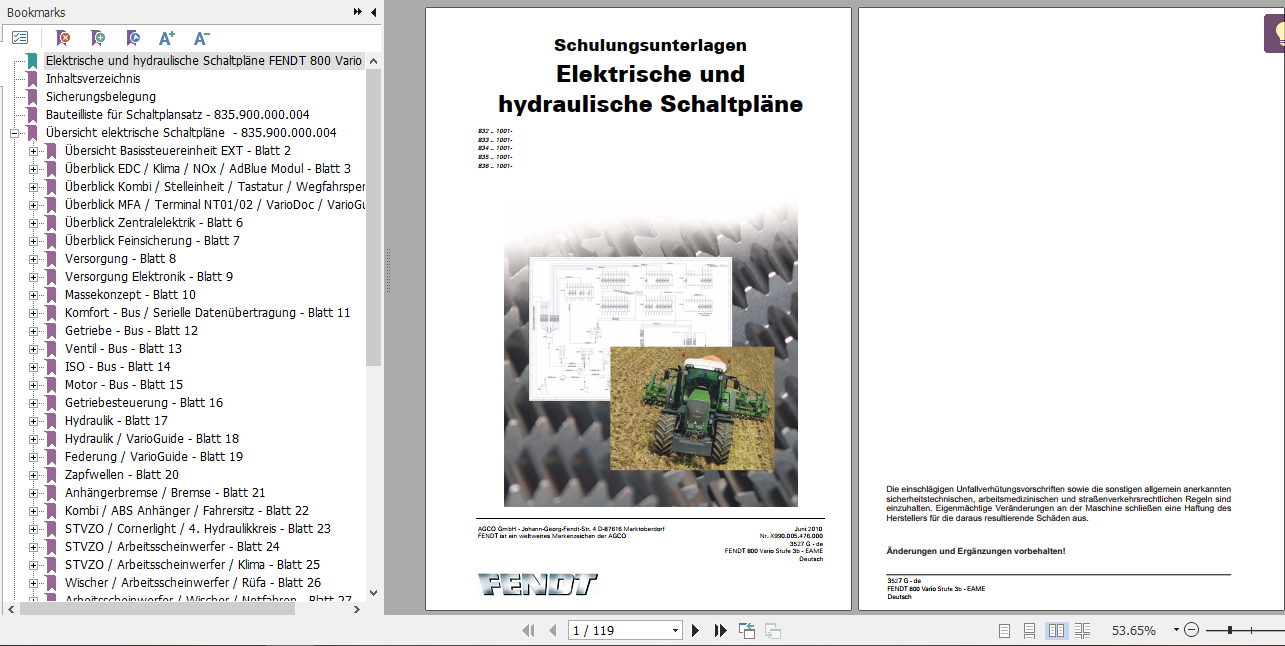Go to the next page
The height and width of the screenshot is (646, 1285).
pyautogui.click(x=696, y=630)
